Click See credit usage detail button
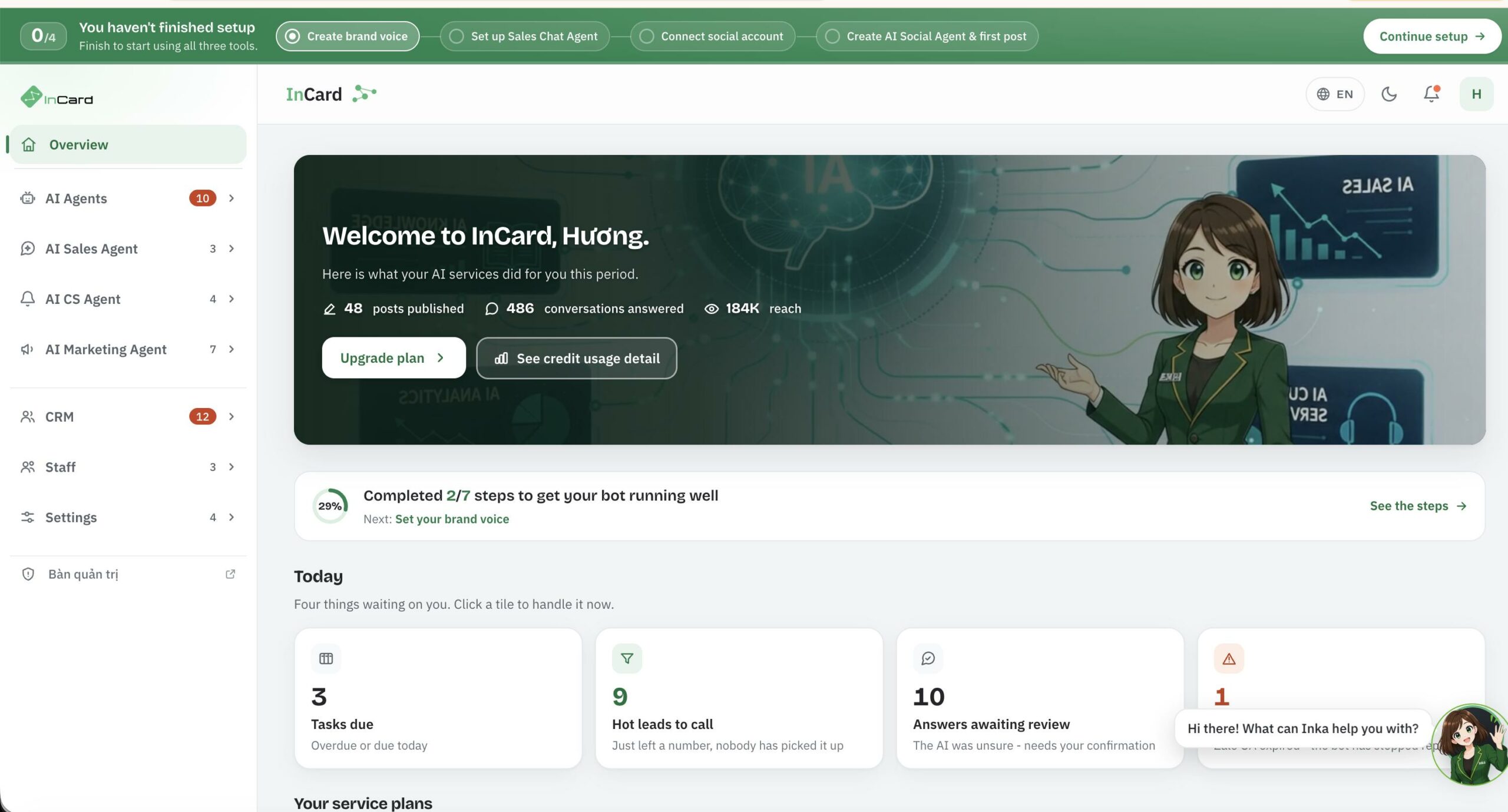Viewport: 1508px width, 812px height. [576, 358]
